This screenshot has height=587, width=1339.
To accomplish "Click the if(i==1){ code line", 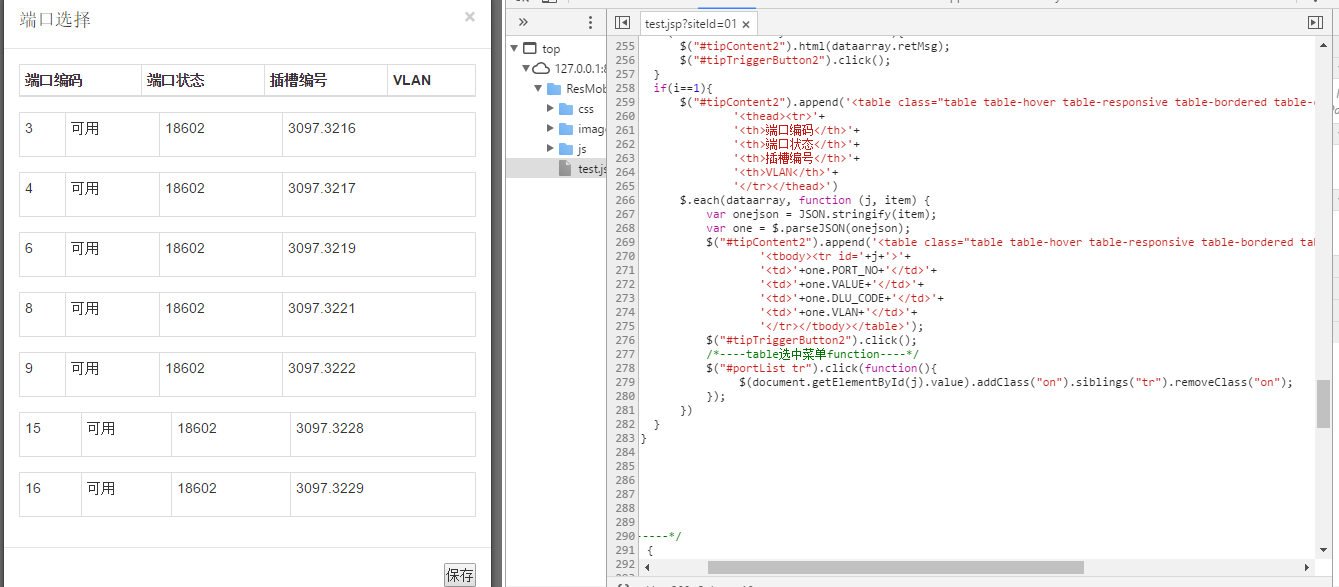I will pyautogui.click(x=682, y=88).
